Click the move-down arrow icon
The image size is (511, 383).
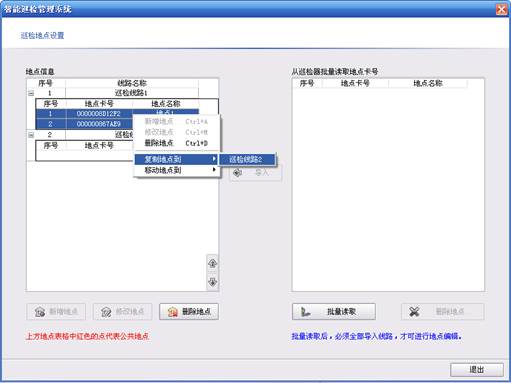(x=212, y=282)
